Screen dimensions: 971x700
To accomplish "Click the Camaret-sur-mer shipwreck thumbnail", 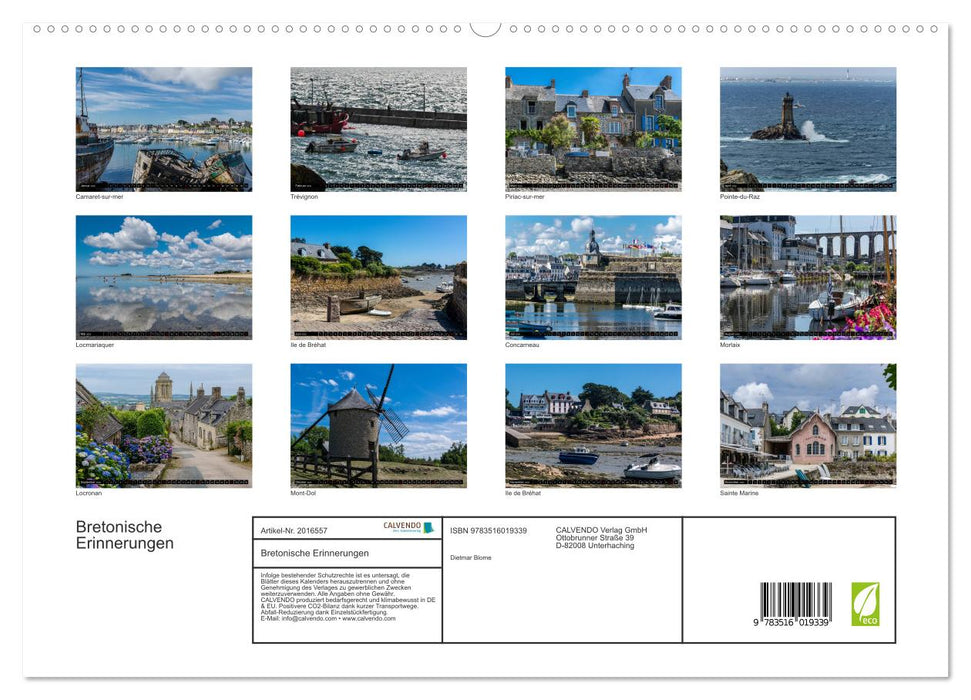I will pyautogui.click(x=163, y=128).
